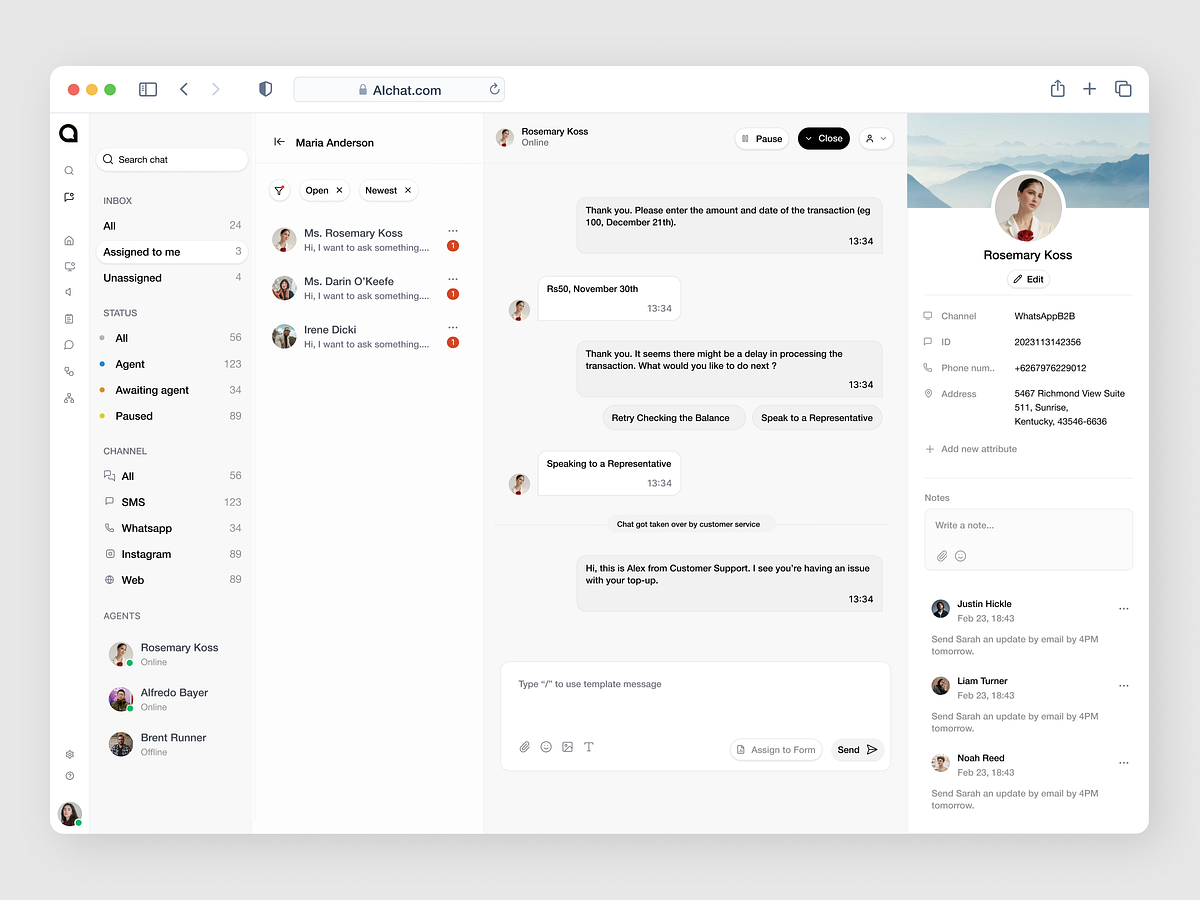Open the settings gear at the sidebar bottom

coord(68,754)
